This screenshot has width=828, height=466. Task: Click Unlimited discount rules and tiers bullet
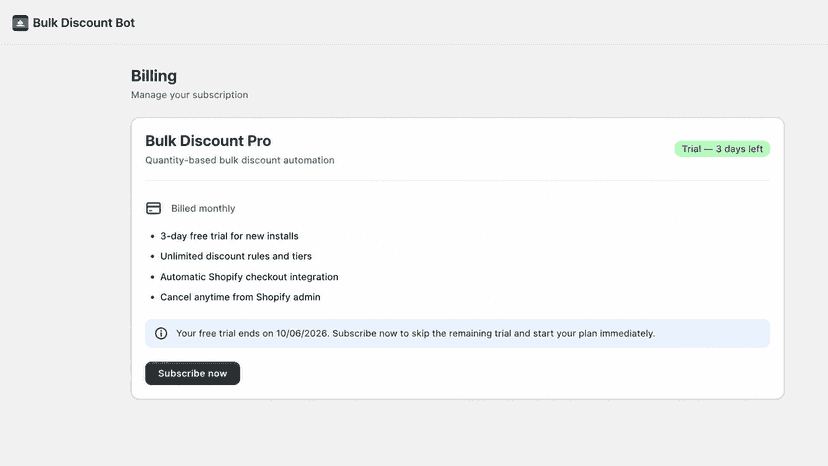[x=236, y=256]
